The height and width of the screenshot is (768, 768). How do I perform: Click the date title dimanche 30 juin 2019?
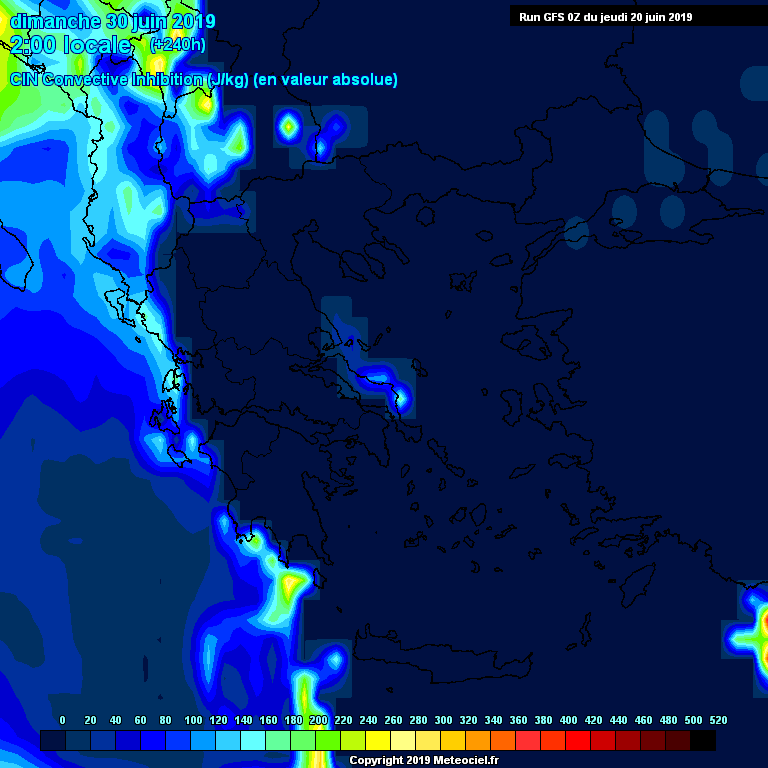[112, 21]
